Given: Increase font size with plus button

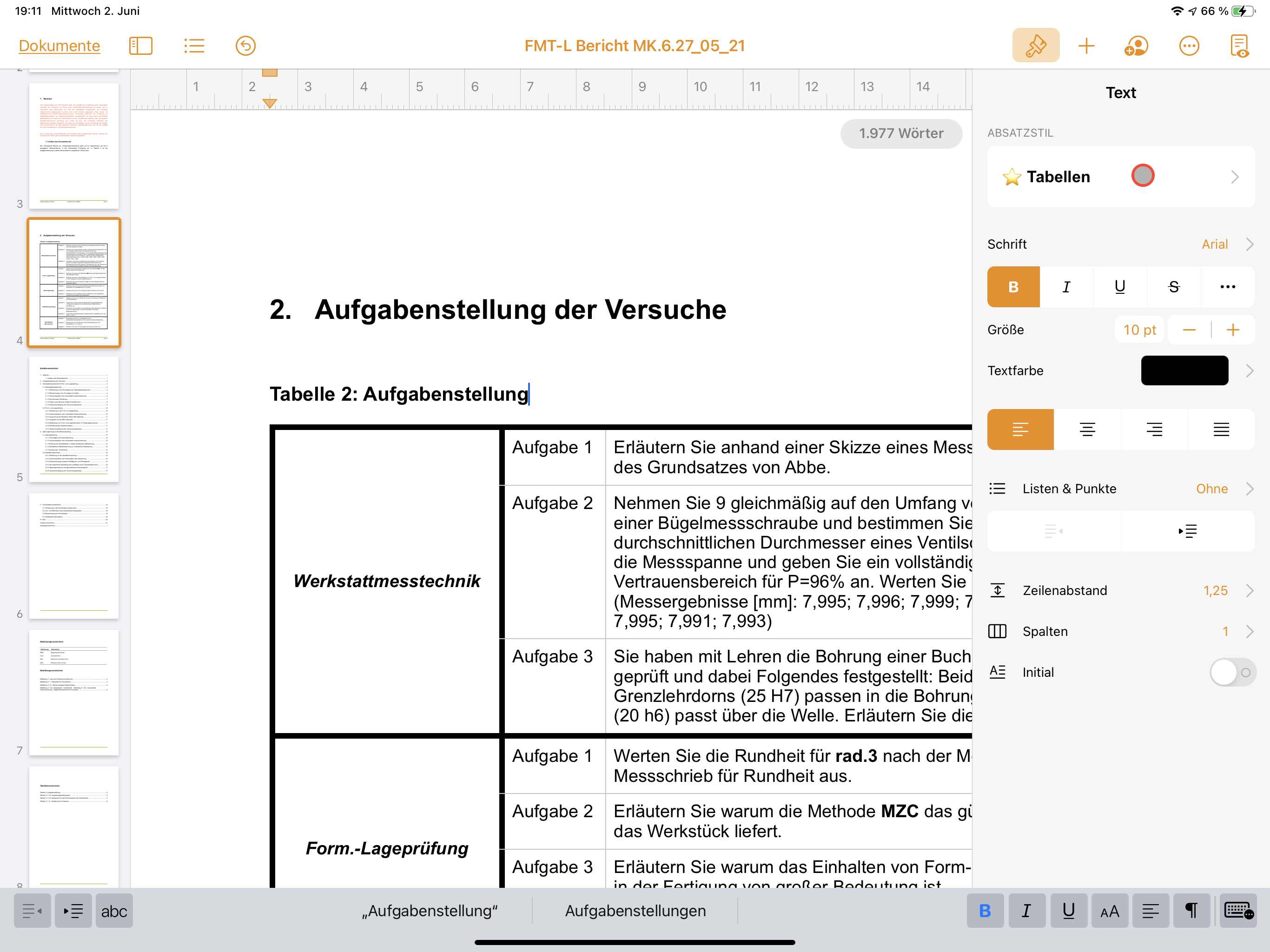Looking at the screenshot, I should click(x=1233, y=330).
